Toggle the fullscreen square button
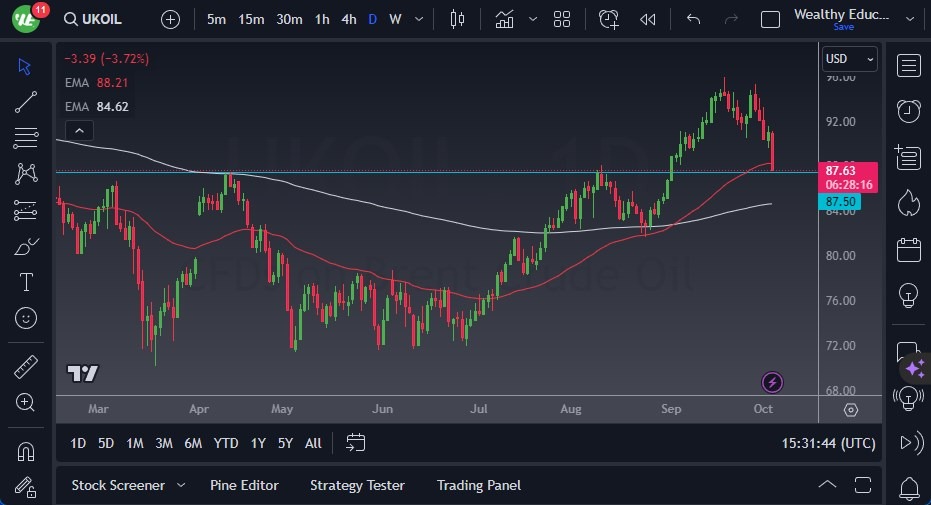 click(x=770, y=19)
